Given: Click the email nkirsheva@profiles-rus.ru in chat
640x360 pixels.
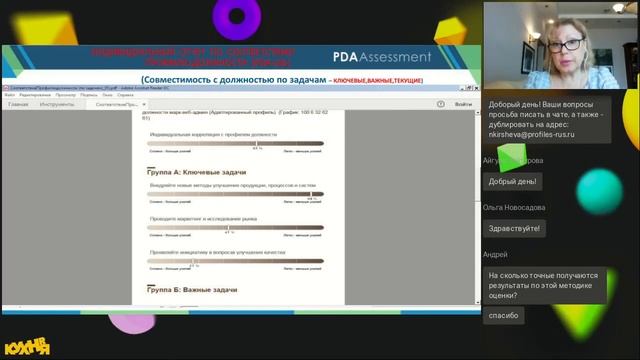Looking at the screenshot, I should (531, 134).
